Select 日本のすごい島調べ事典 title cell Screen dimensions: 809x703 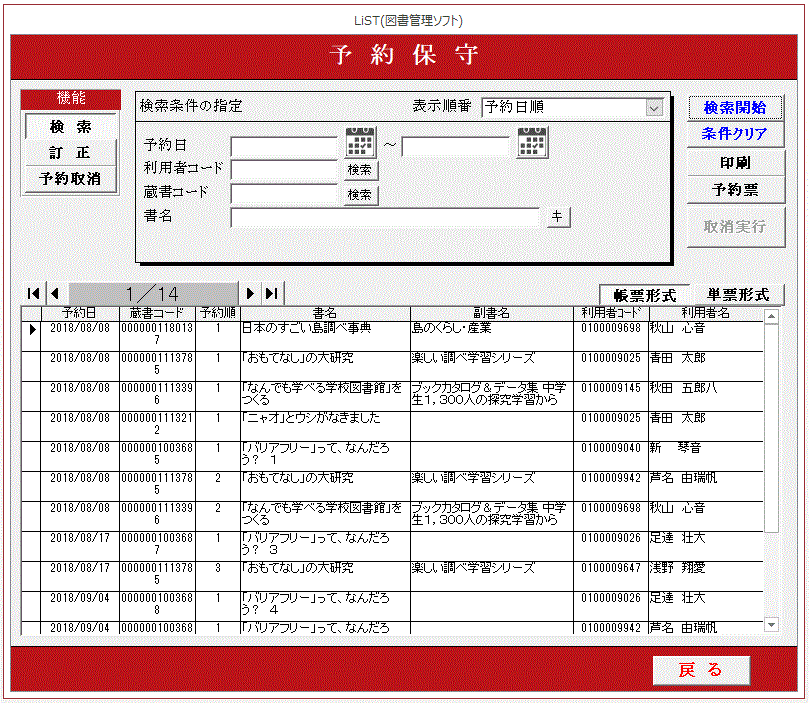click(325, 336)
